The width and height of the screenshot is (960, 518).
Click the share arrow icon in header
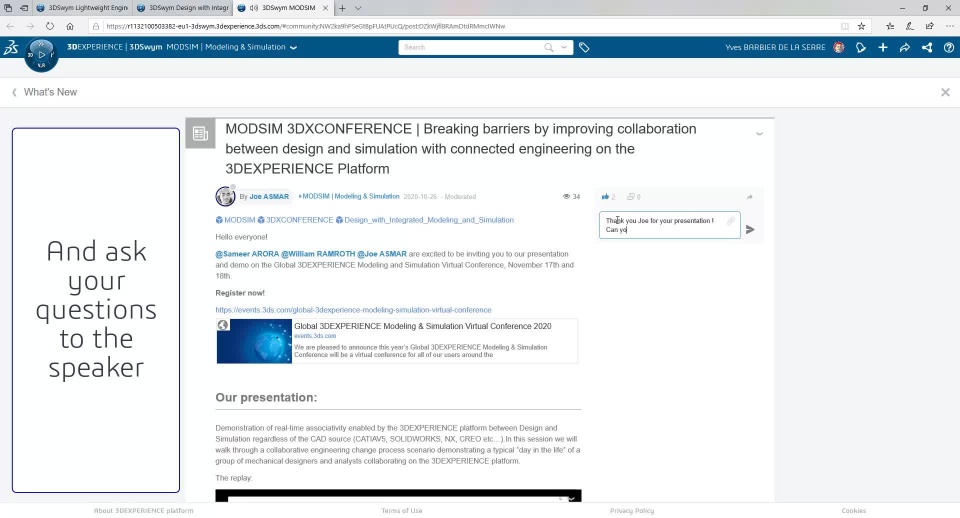[905, 47]
